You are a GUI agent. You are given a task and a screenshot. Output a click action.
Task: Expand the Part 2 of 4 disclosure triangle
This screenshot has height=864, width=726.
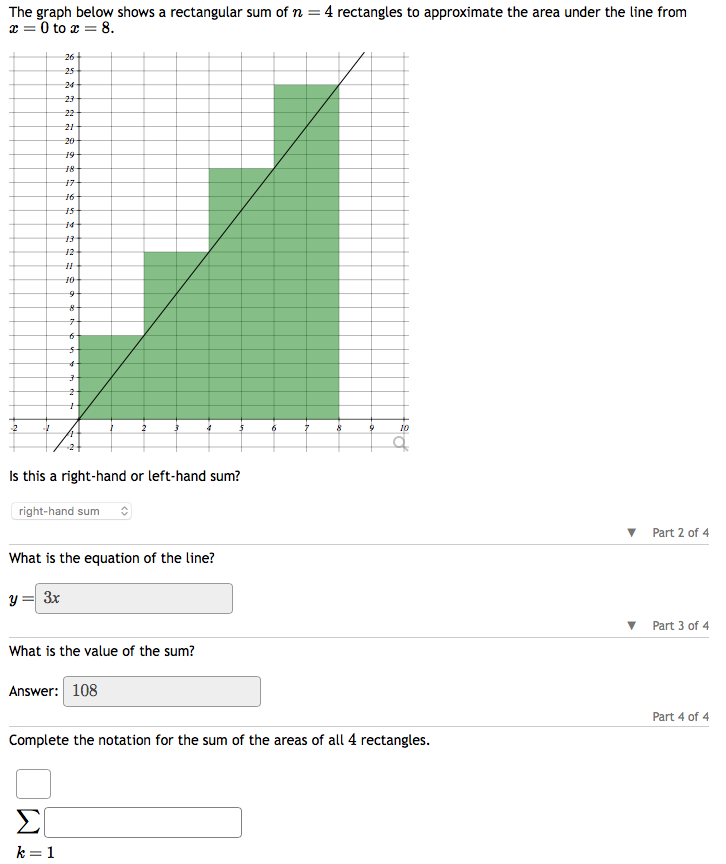pyautogui.click(x=631, y=532)
